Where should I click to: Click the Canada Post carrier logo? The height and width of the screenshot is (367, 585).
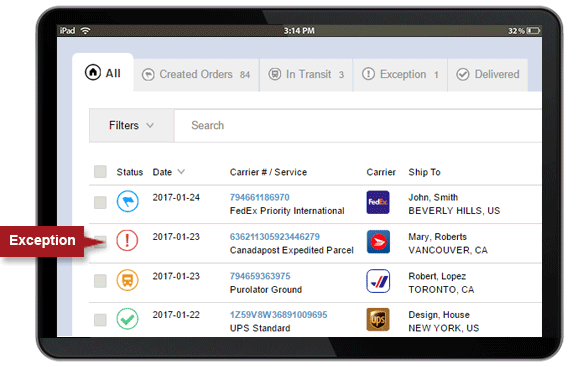point(378,242)
